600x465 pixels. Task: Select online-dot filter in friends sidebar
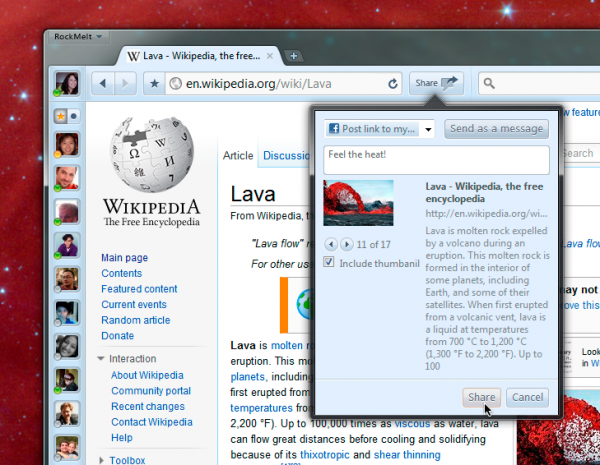click(x=74, y=116)
